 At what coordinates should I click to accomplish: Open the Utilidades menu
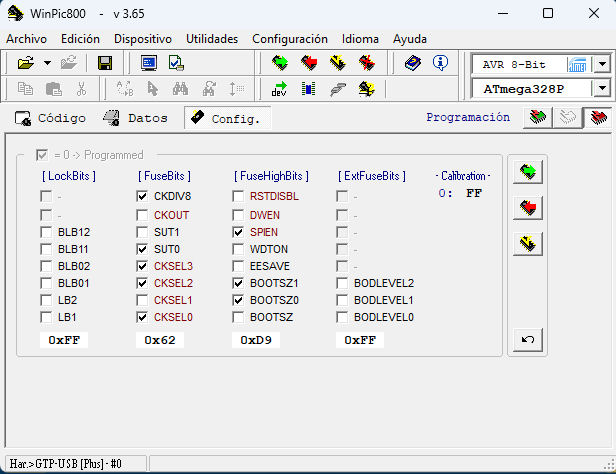(x=212, y=39)
